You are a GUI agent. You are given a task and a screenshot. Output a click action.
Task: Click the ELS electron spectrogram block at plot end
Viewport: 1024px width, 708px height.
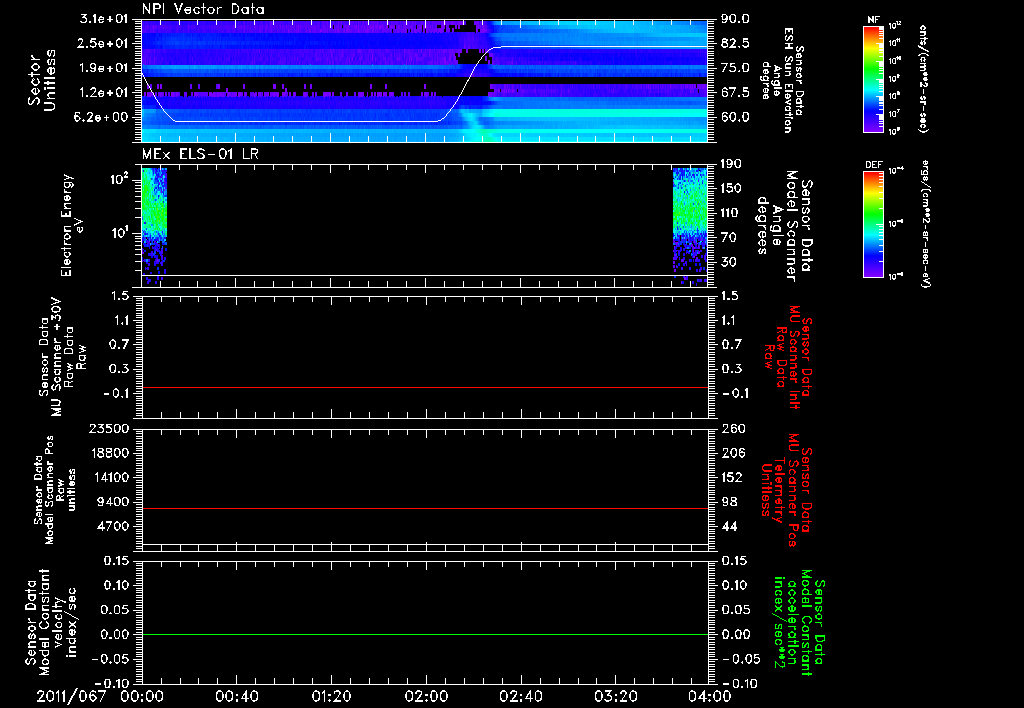691,225
